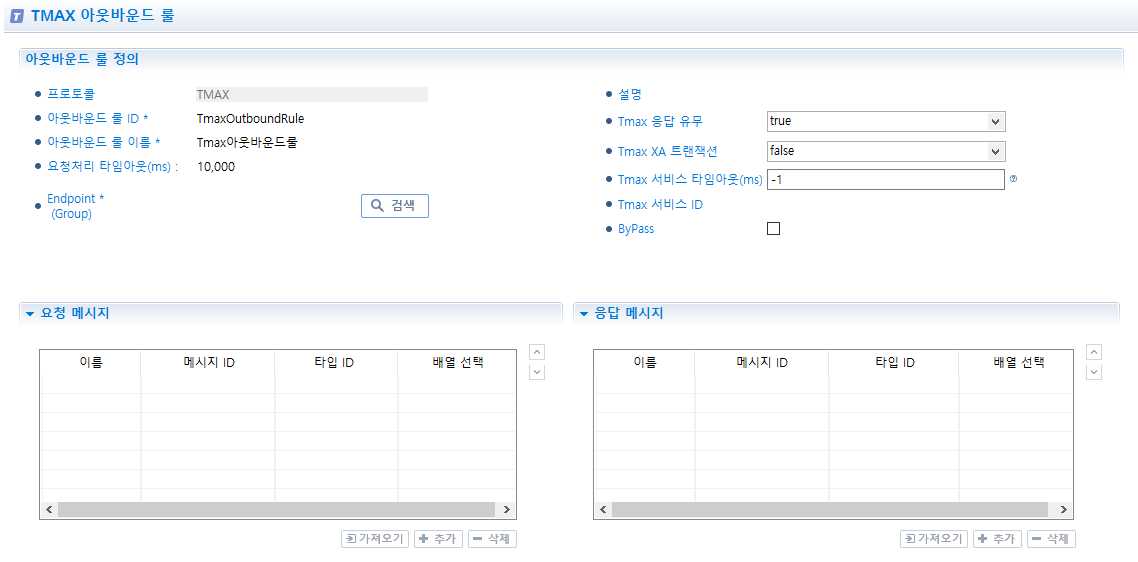1138x562 pixels.
Task: Click 가져오기 under 요청 메시지 table
Action: (375, 539)
